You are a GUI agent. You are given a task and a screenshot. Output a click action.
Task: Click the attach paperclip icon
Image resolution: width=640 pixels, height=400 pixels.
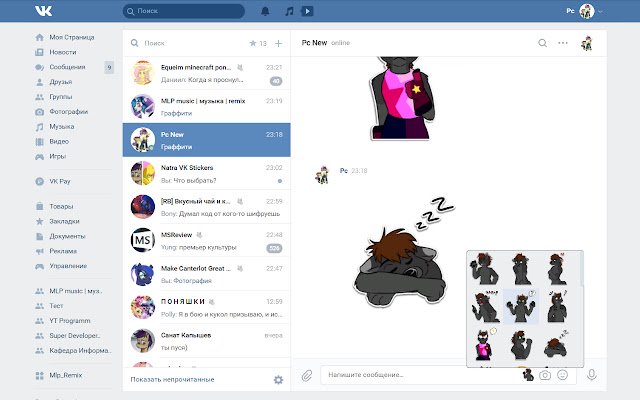307,375
